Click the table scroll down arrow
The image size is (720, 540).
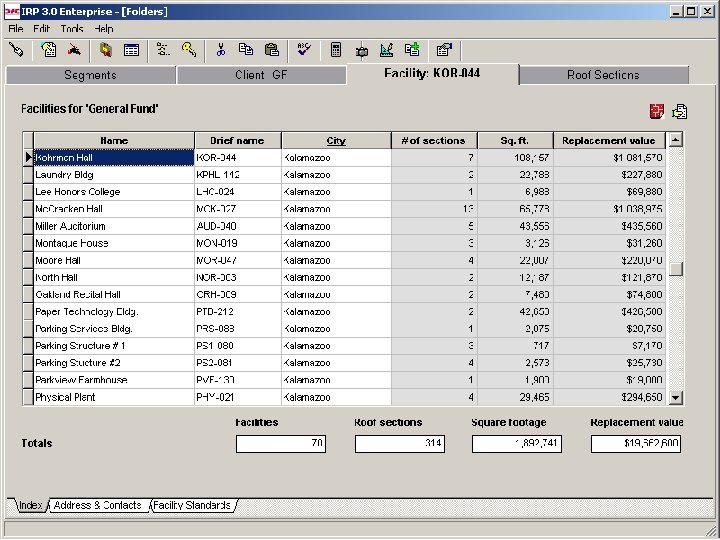coord(675,397)
